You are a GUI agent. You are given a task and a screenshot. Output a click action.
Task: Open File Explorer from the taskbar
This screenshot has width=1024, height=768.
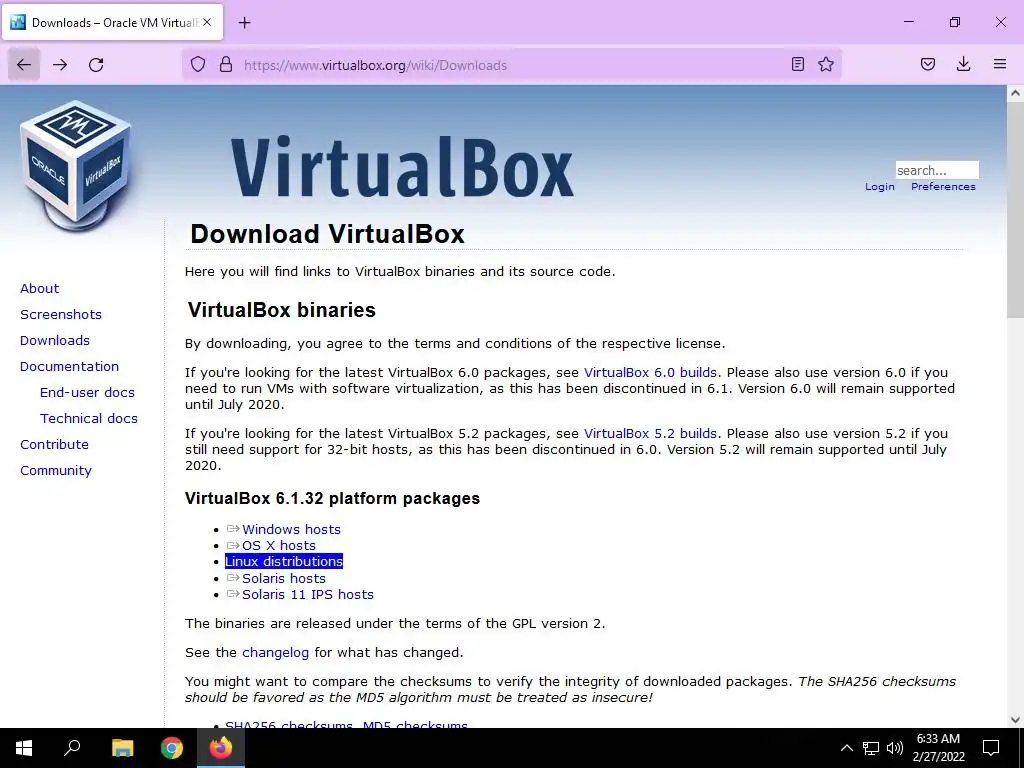(x=122, y=748)
